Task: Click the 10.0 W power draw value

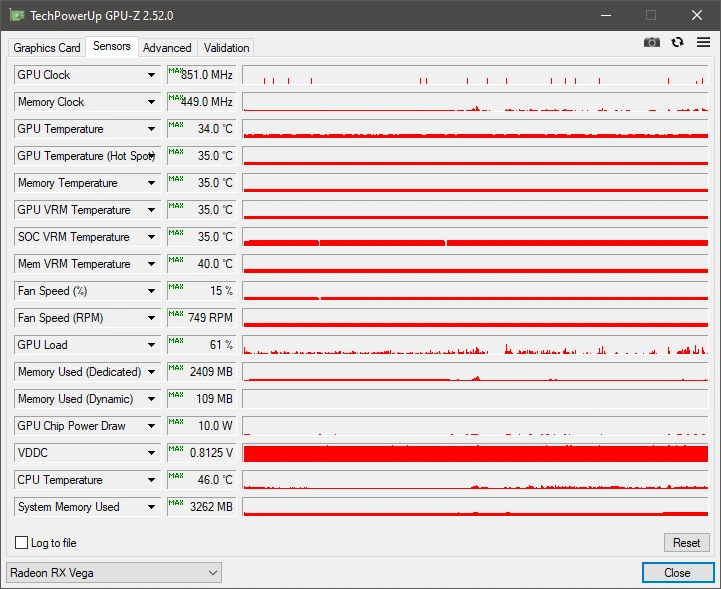Action: tap(202, 426)
